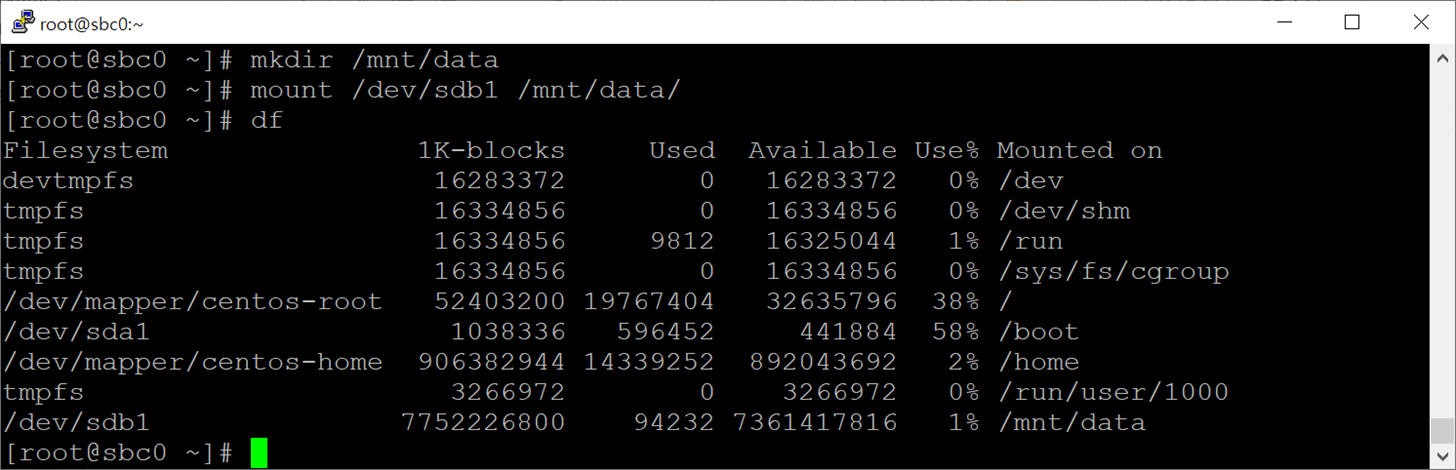Screen dimensions: 1456x470
Task: Click the '52403200' block count value
Action: coord(500,301)
